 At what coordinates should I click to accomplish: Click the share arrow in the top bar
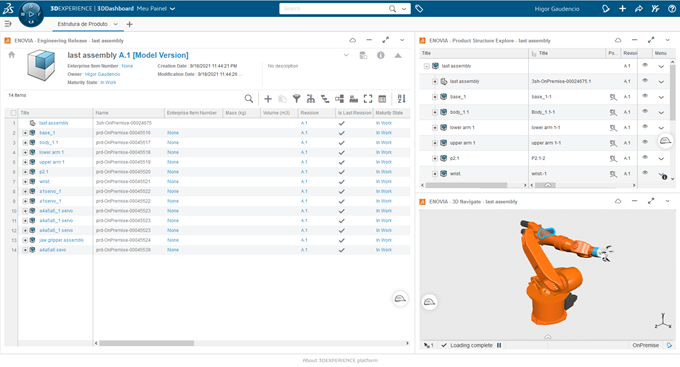tap(639, 9)
